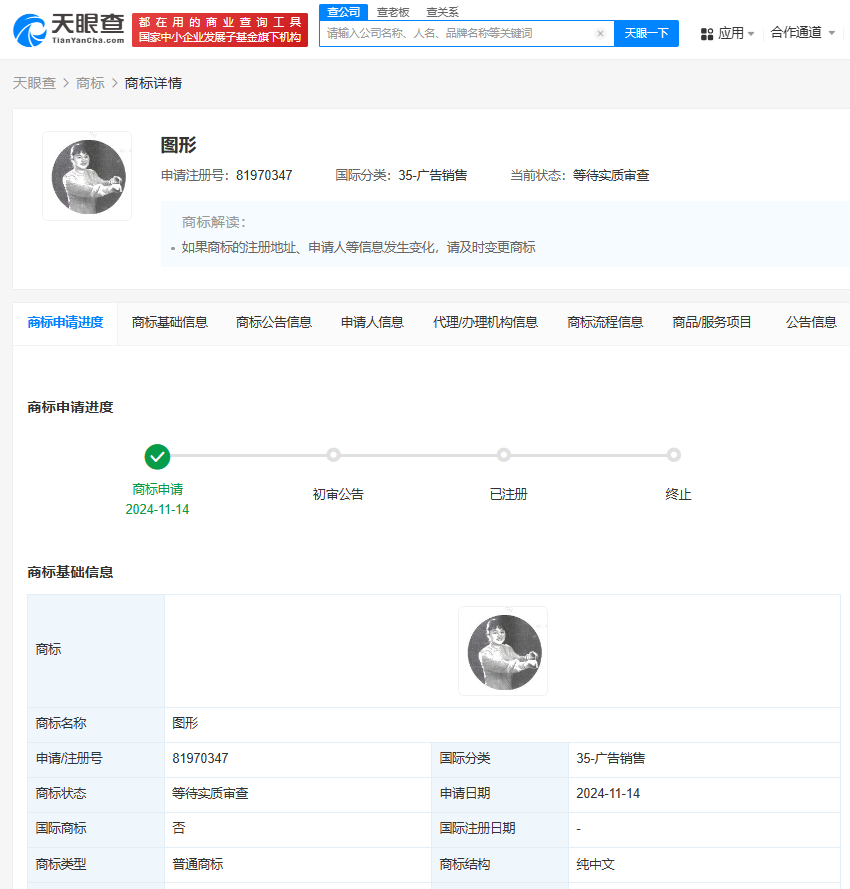
Task: Open the 代理/办理机构信息 tab
Action: 485,323
